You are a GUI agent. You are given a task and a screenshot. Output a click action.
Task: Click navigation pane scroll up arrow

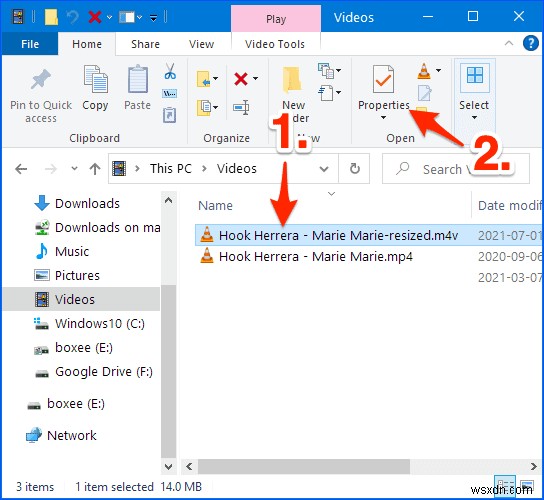[x=168, y=201]
